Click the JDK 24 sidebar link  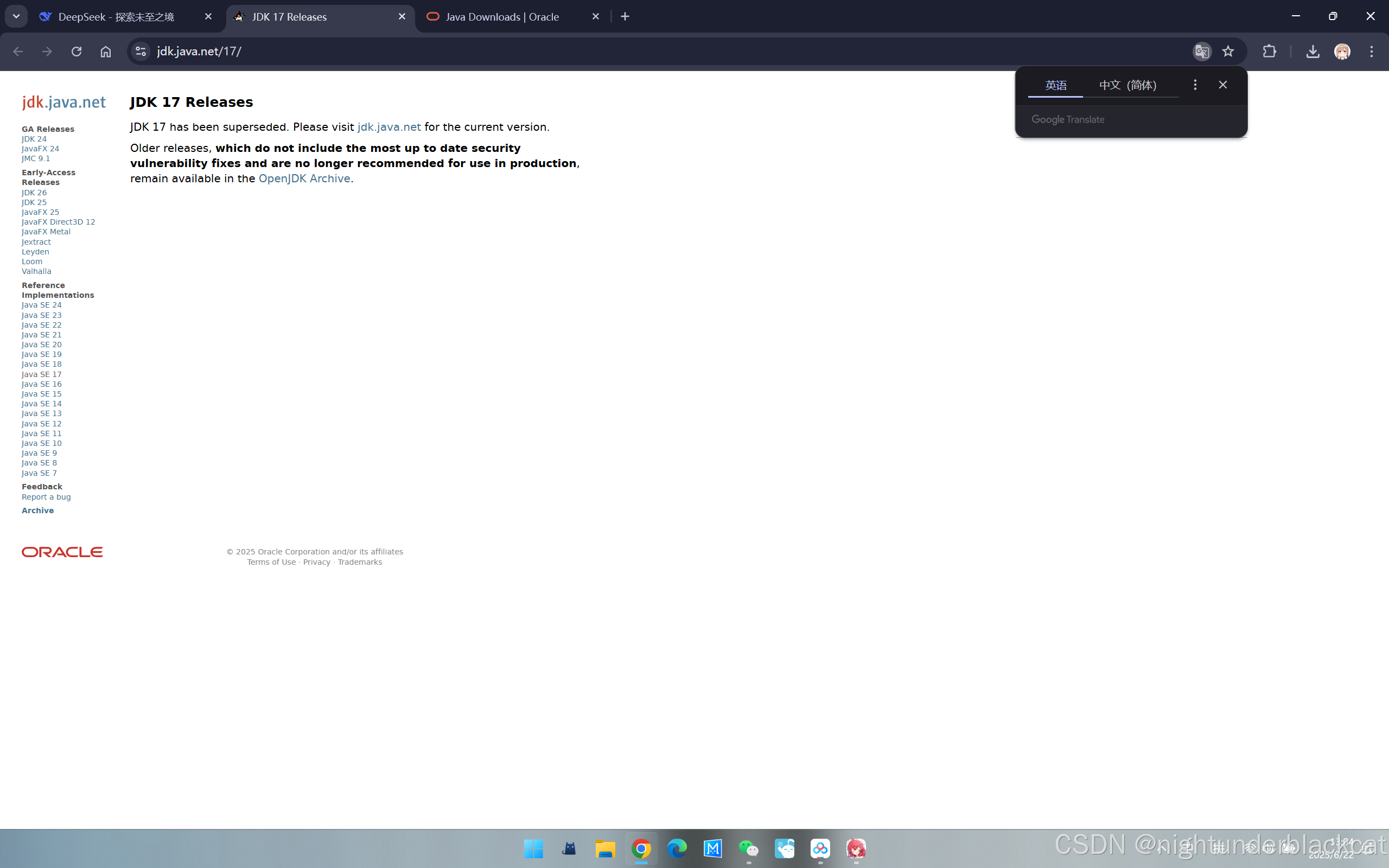pyautogui.click(x=34, y=139)
